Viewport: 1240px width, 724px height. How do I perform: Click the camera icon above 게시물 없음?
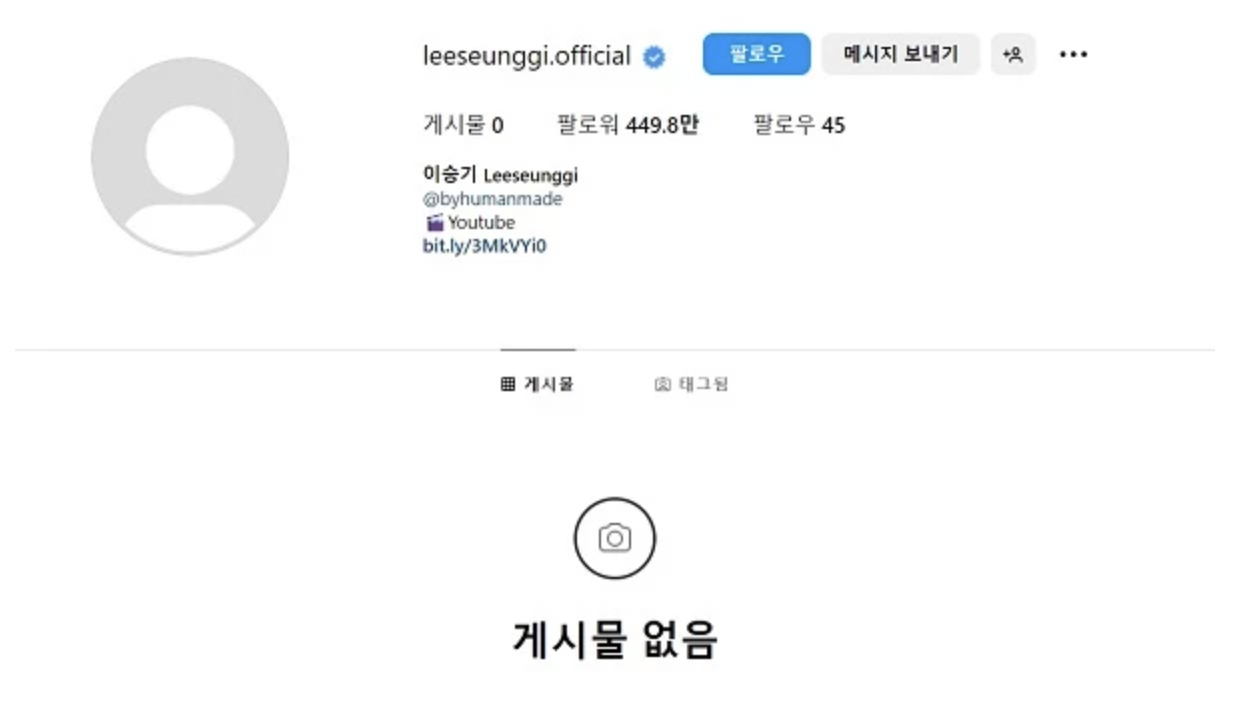[x=615, y=538]
